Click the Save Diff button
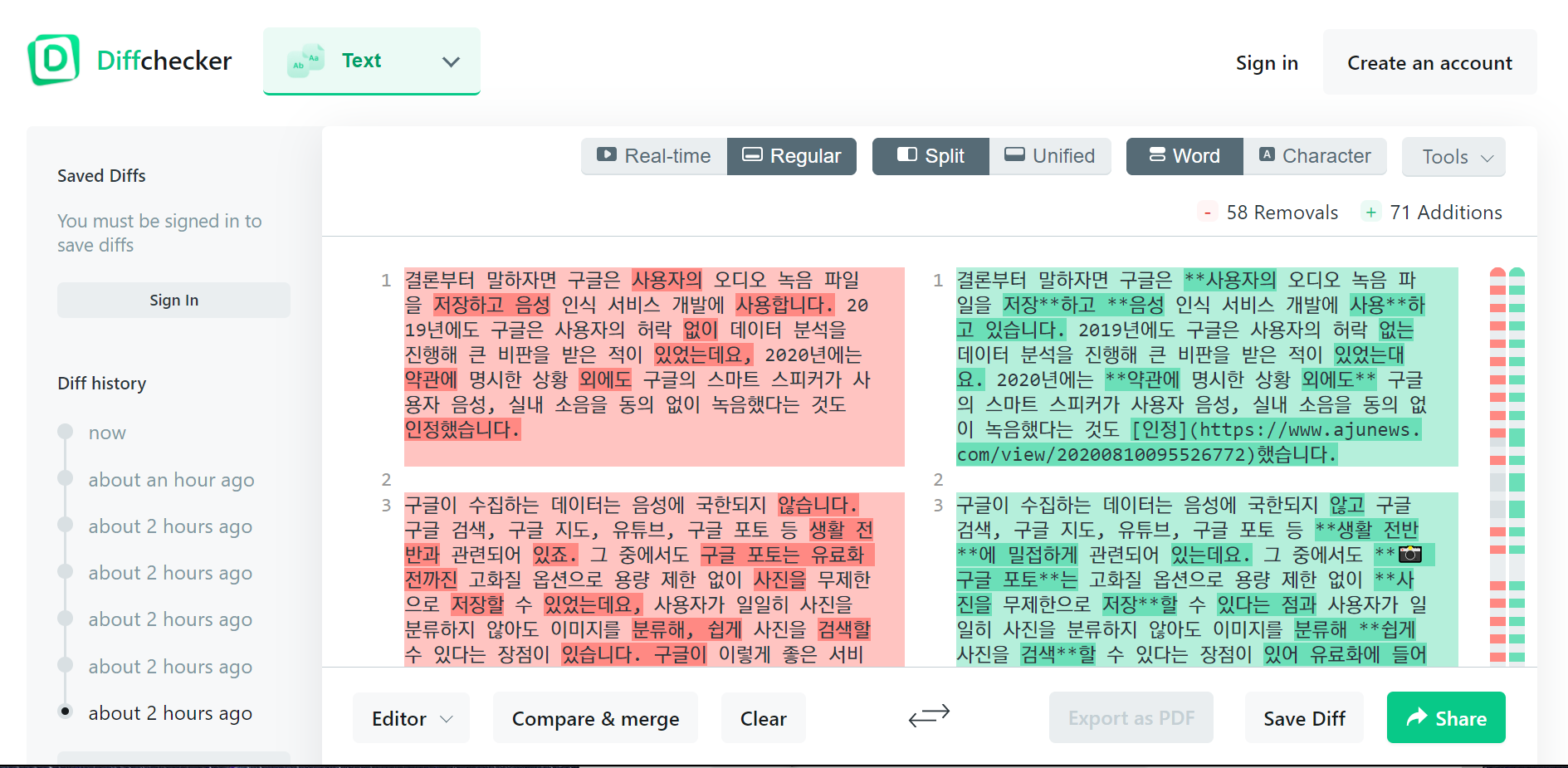This screenshot has height=768, width=1568. tap(1304, 718)
